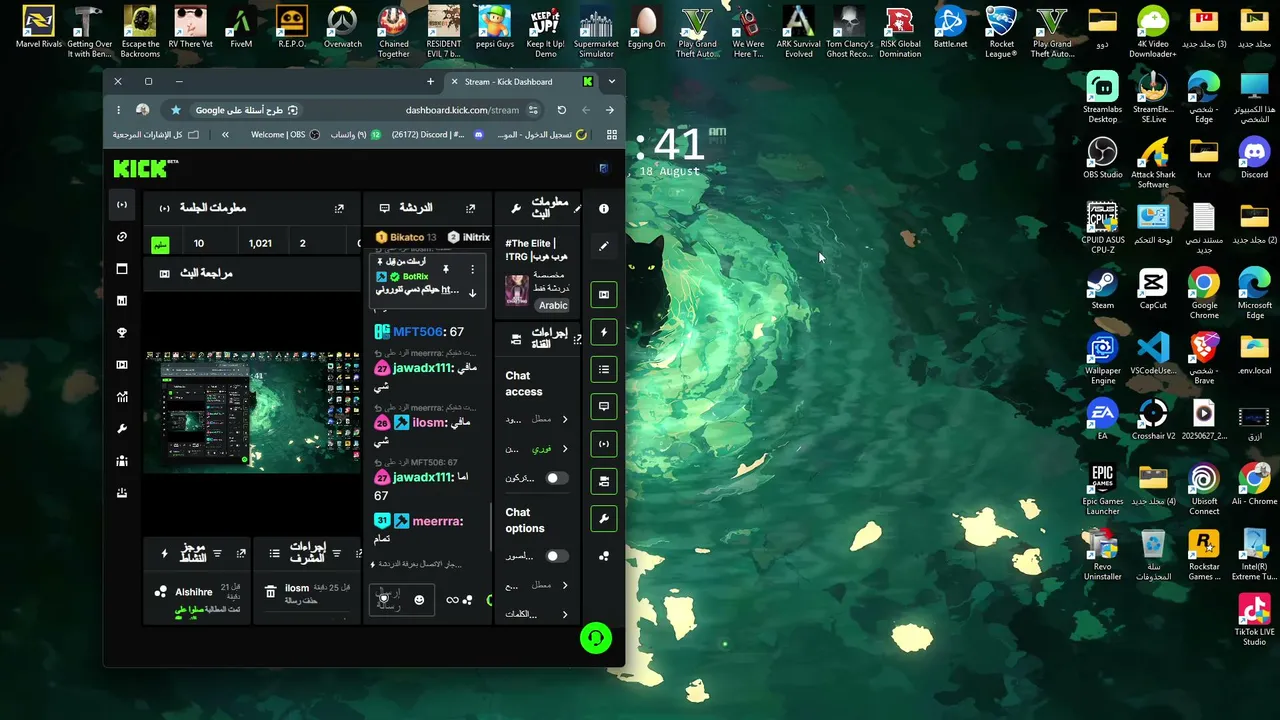Click Alshihre in activity feed
The width and height of the screenshot is (1280, 720).
[x=194, y=592]
